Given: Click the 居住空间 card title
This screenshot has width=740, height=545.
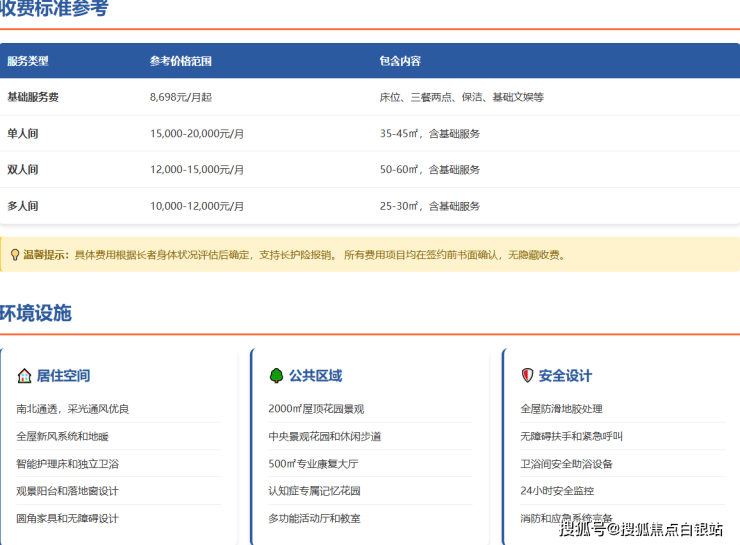Looking at the screenshot, I should [63, 376].
